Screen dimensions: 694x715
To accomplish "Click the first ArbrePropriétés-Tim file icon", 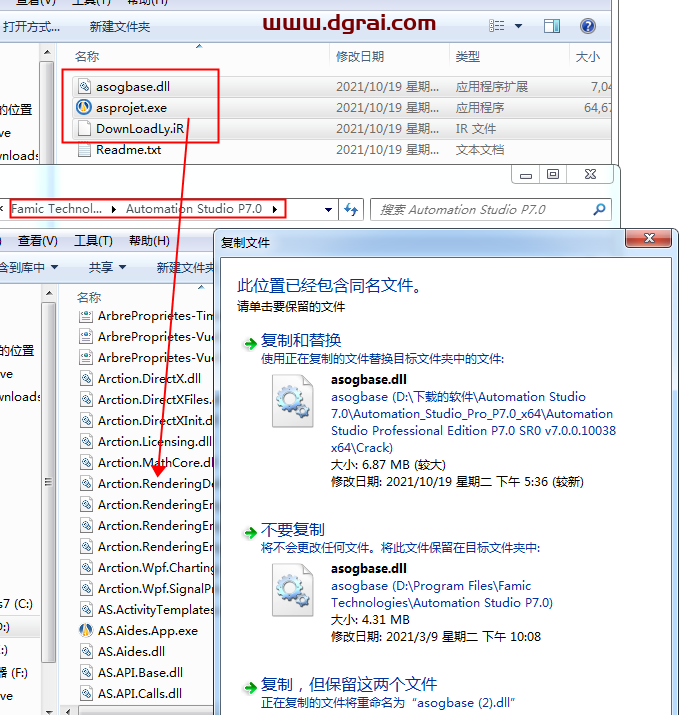I will tap(86, 316).
